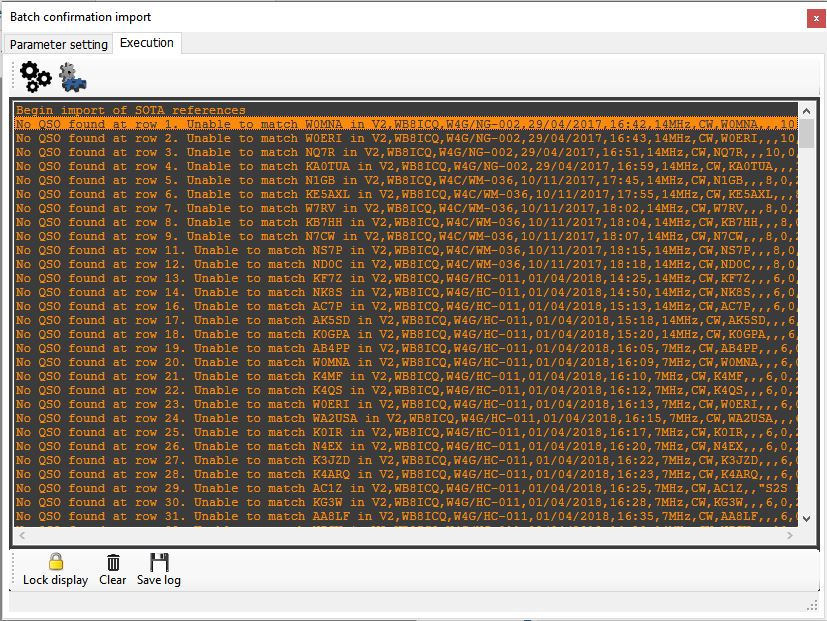Select the highlighted row 1 W0MNA log line
The height and width of the screenshot is (621, 827).
pos(406,124)
